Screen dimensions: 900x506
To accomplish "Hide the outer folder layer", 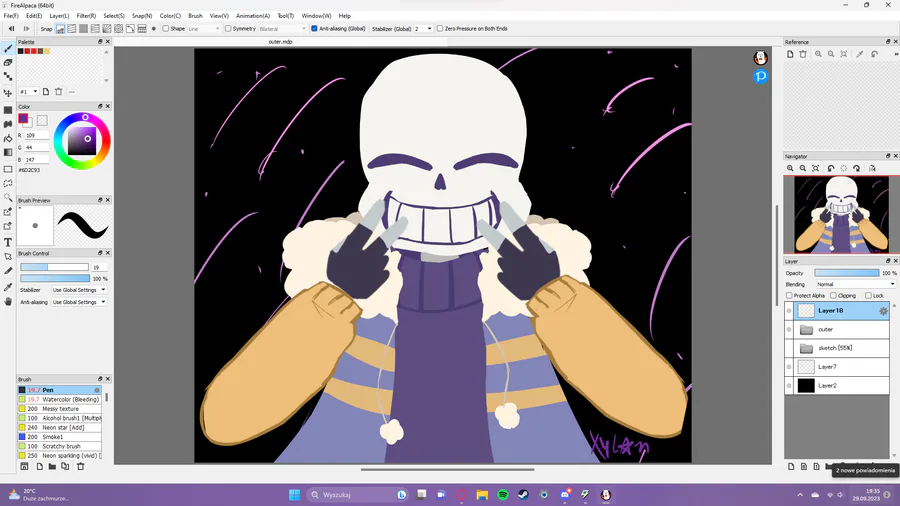I will [x=789, y=330].
